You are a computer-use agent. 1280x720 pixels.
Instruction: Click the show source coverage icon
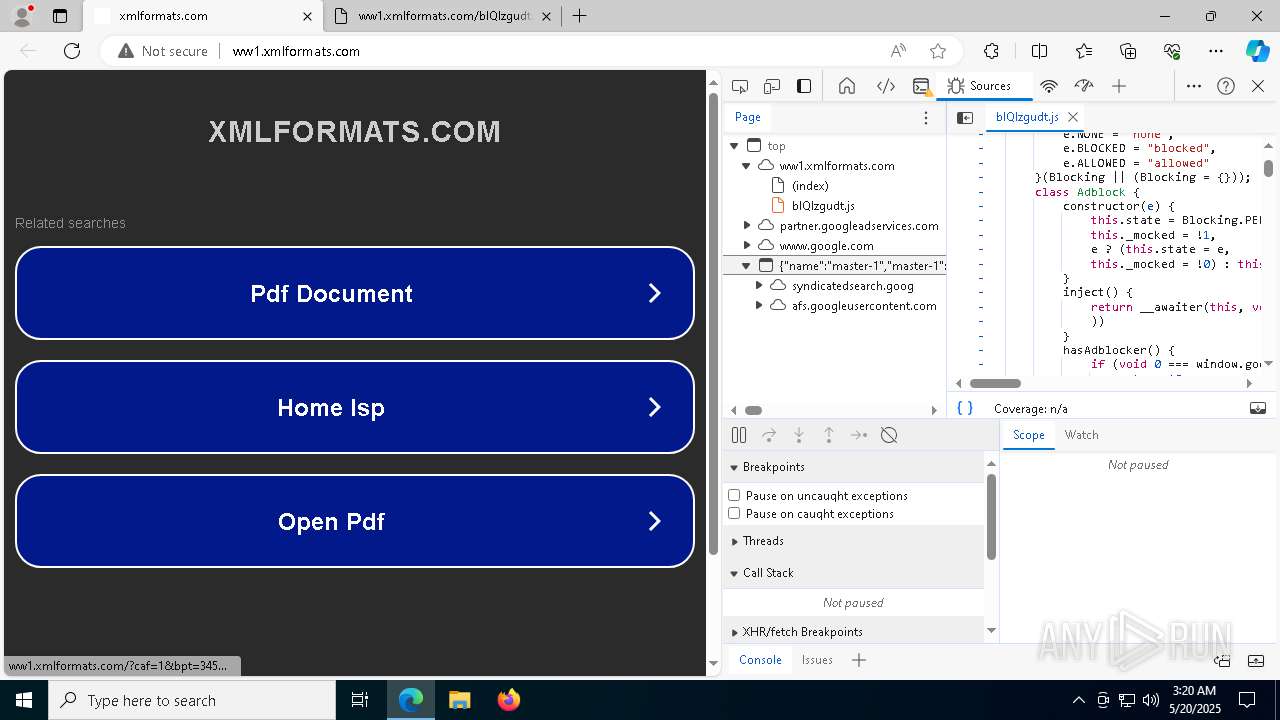pos(1258,408)
